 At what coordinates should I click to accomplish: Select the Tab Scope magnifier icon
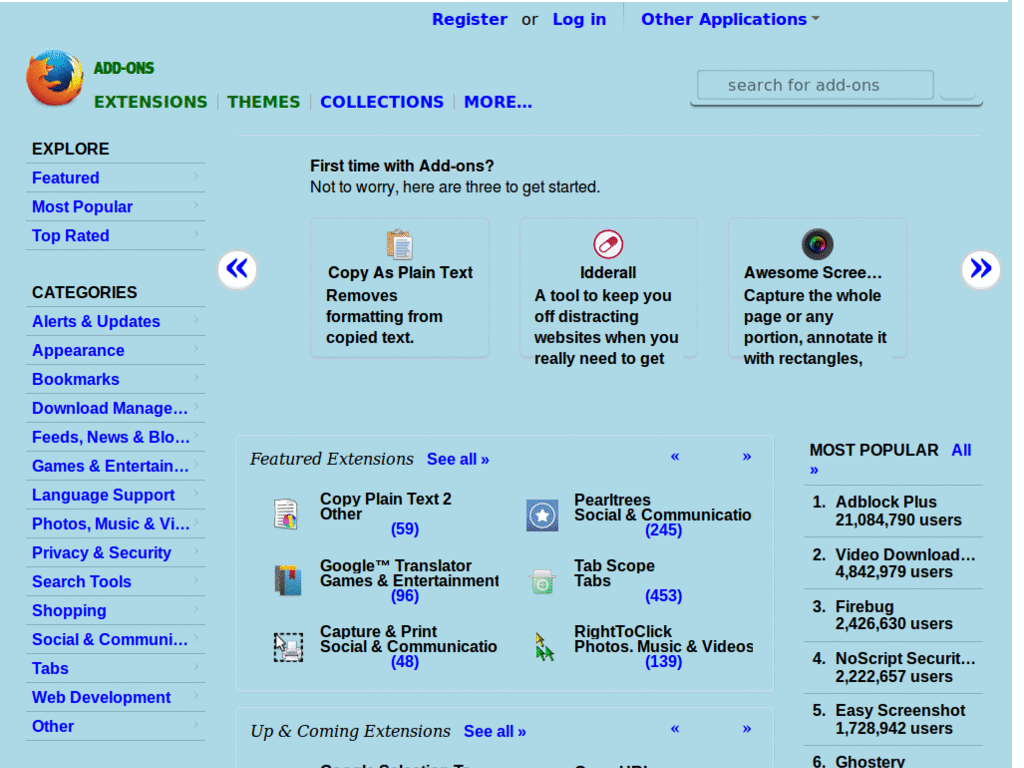[542, 581]
